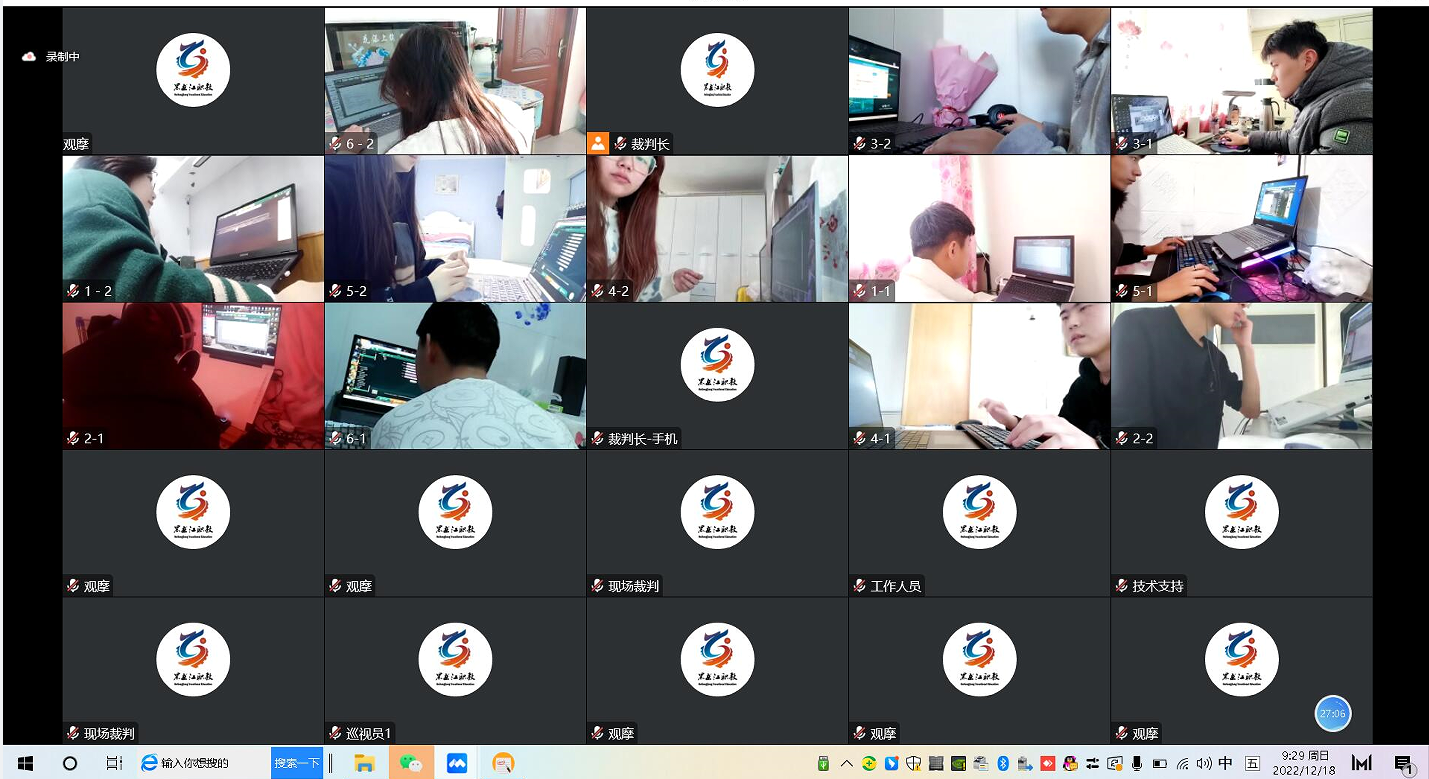This screenshot has height=779, width=1429.
Task: Open the QQ penguin tray icon
Action: point(1070,763)
